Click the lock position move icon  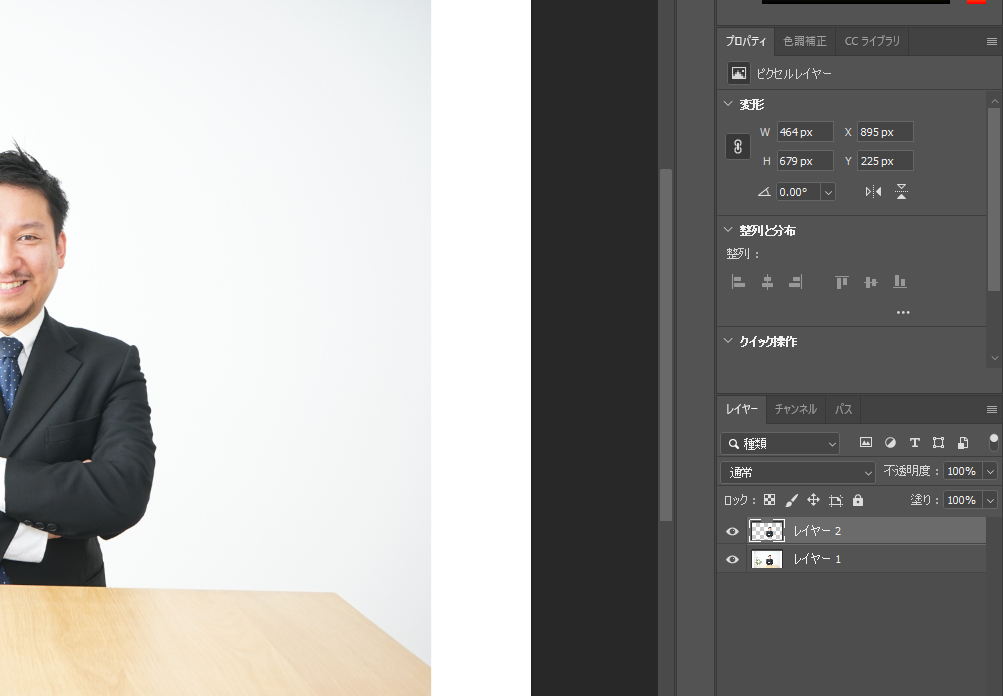pos(813,500)
